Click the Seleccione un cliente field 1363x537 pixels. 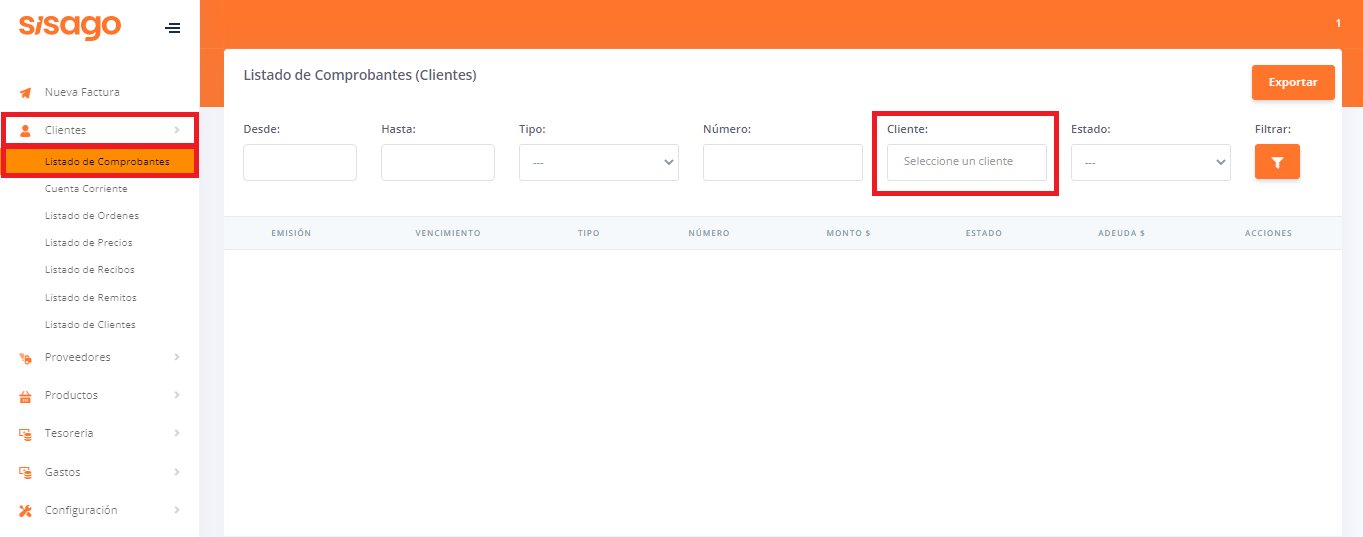pos(966,162)
